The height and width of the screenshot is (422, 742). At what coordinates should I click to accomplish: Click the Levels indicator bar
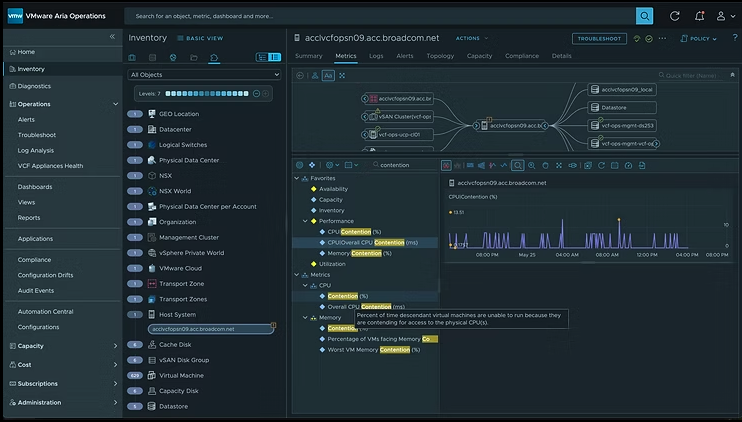tap(205, 93)
